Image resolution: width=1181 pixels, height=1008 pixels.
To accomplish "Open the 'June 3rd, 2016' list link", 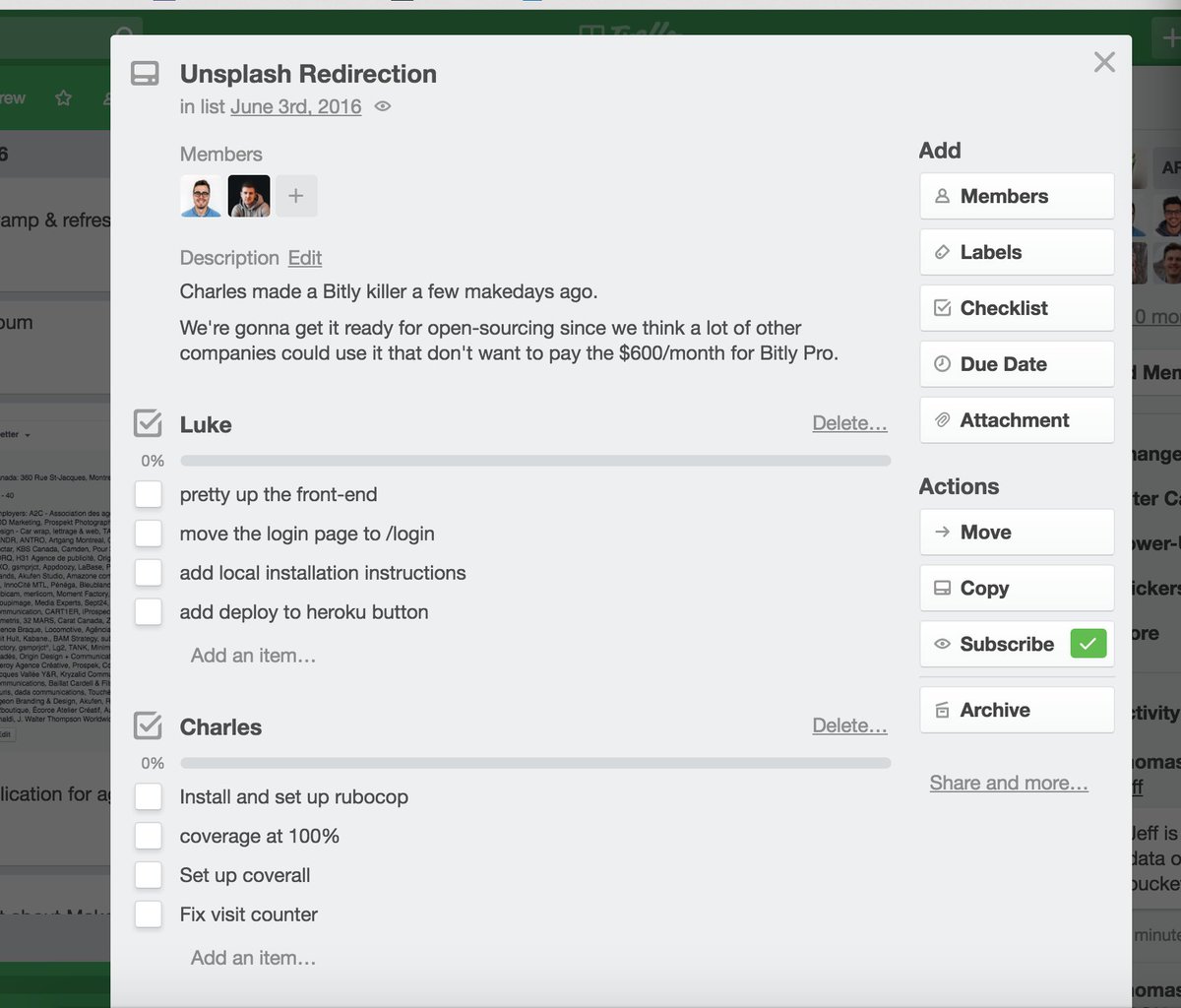I will (x=296, y=106).
